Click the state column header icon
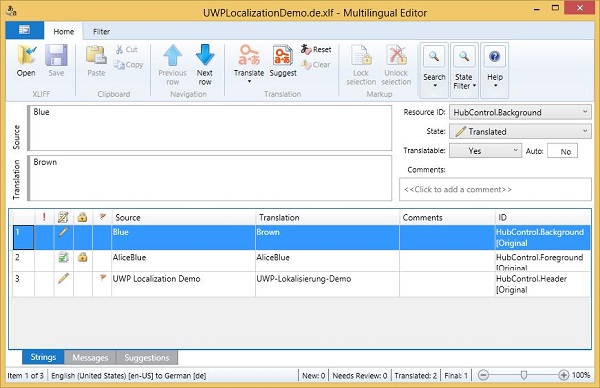Screen dimensions: 600x388 click(x=63, y=217)
